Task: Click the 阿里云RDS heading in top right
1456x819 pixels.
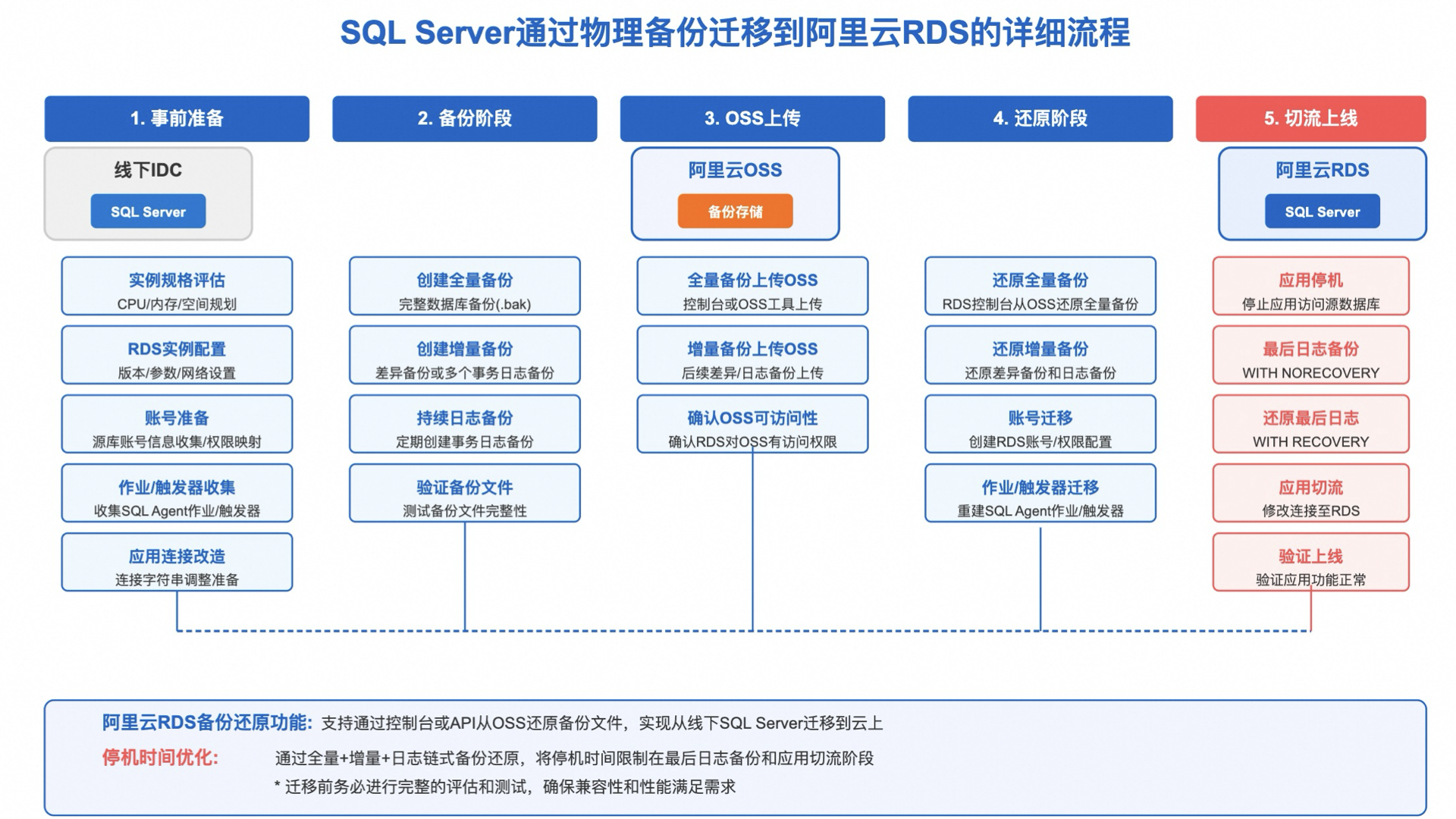Action: tap(1322, 170)
